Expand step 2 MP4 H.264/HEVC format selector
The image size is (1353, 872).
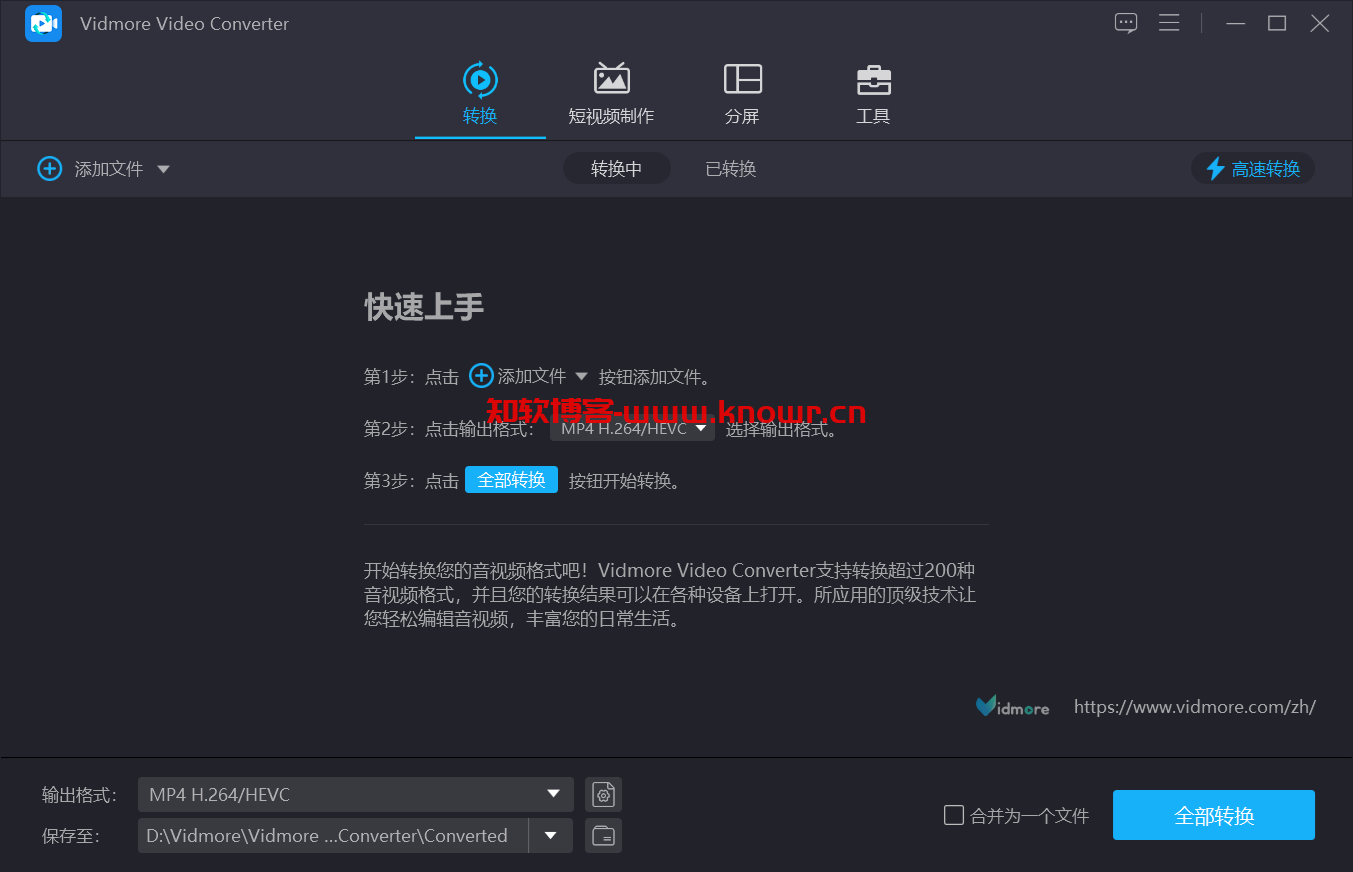coord(632,429)
